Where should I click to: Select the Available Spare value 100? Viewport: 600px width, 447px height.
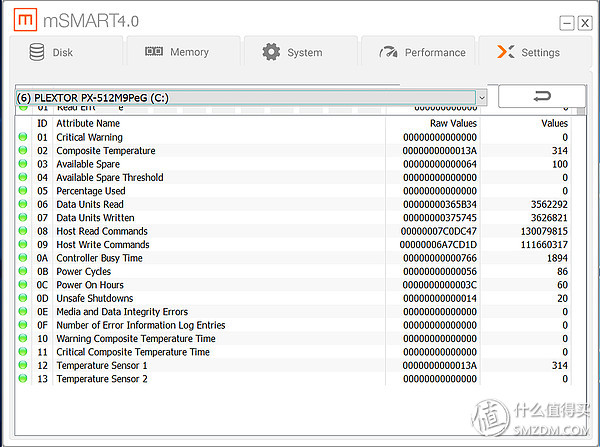[x=560, y=164]
